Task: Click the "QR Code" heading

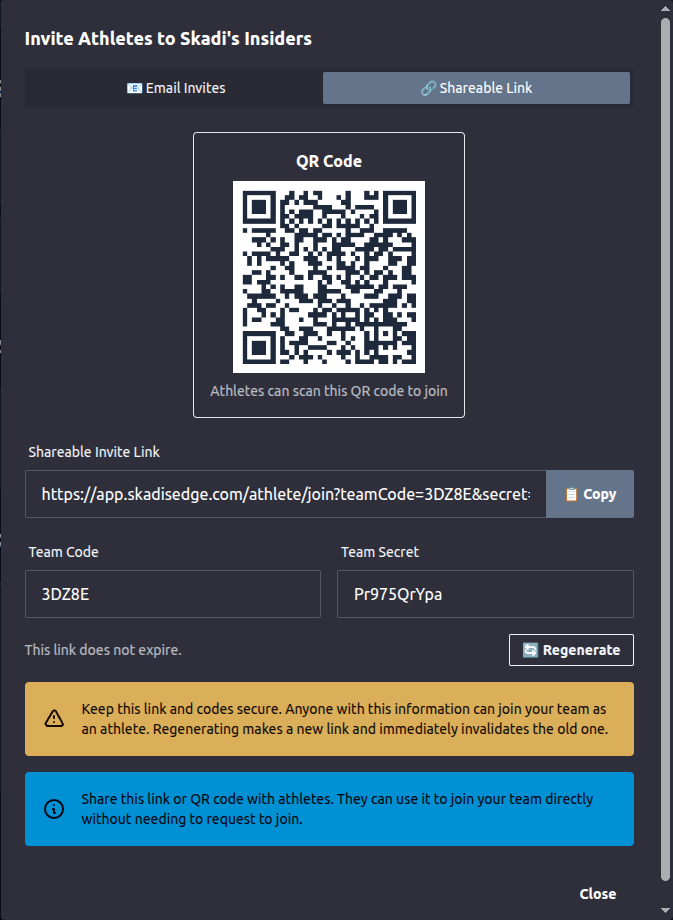Action: pyautogui.click(x=329, y=161)
